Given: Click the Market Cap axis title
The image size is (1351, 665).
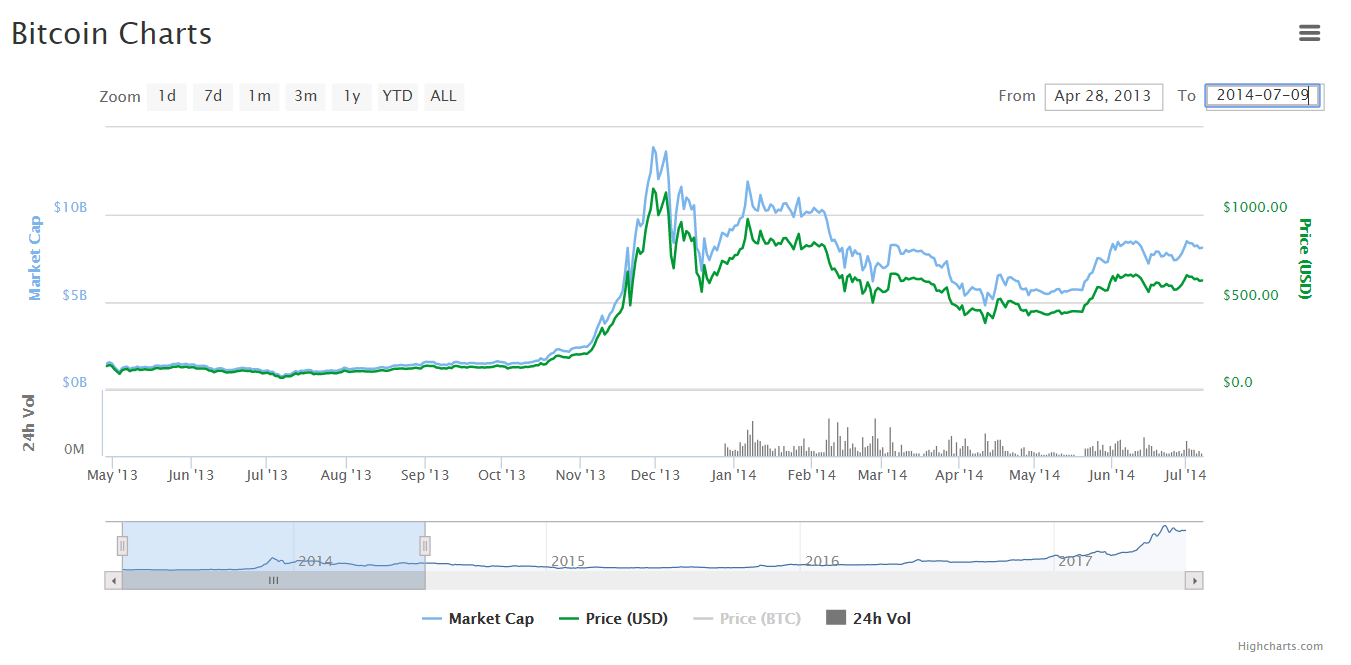Looking at the screenshot, I should click(36, 258).
